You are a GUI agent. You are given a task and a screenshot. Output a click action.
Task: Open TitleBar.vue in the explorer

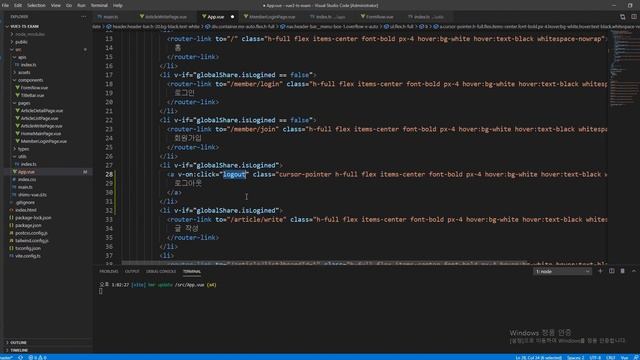pyautogui.click(x=32, y=95)
